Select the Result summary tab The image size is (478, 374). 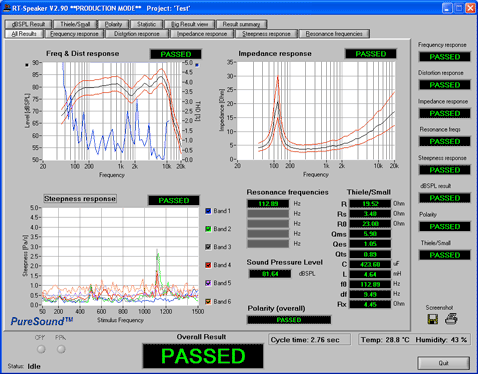pyautogui.click(x=241, y=24)
